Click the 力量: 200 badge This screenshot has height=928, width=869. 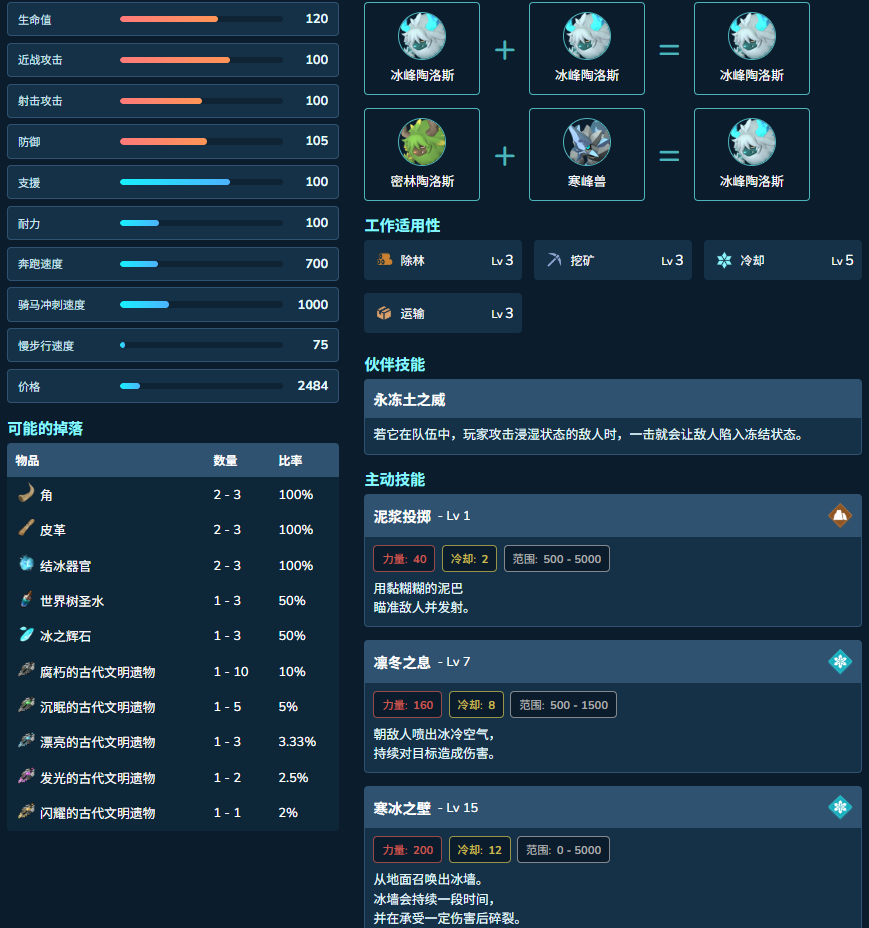[x=408, y=850]
